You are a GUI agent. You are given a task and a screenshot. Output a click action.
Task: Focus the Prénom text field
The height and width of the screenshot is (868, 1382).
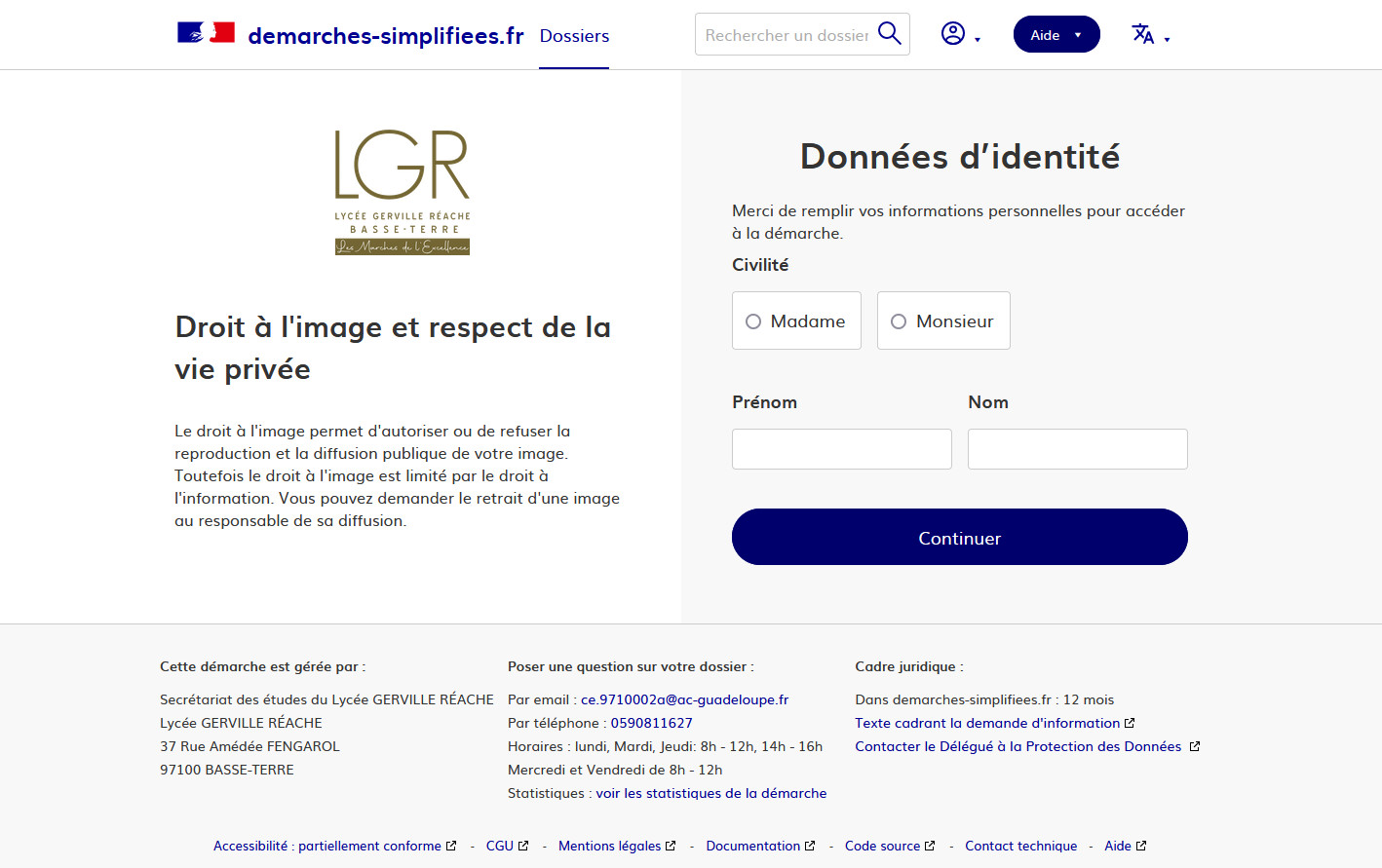[x=841, y=449]
